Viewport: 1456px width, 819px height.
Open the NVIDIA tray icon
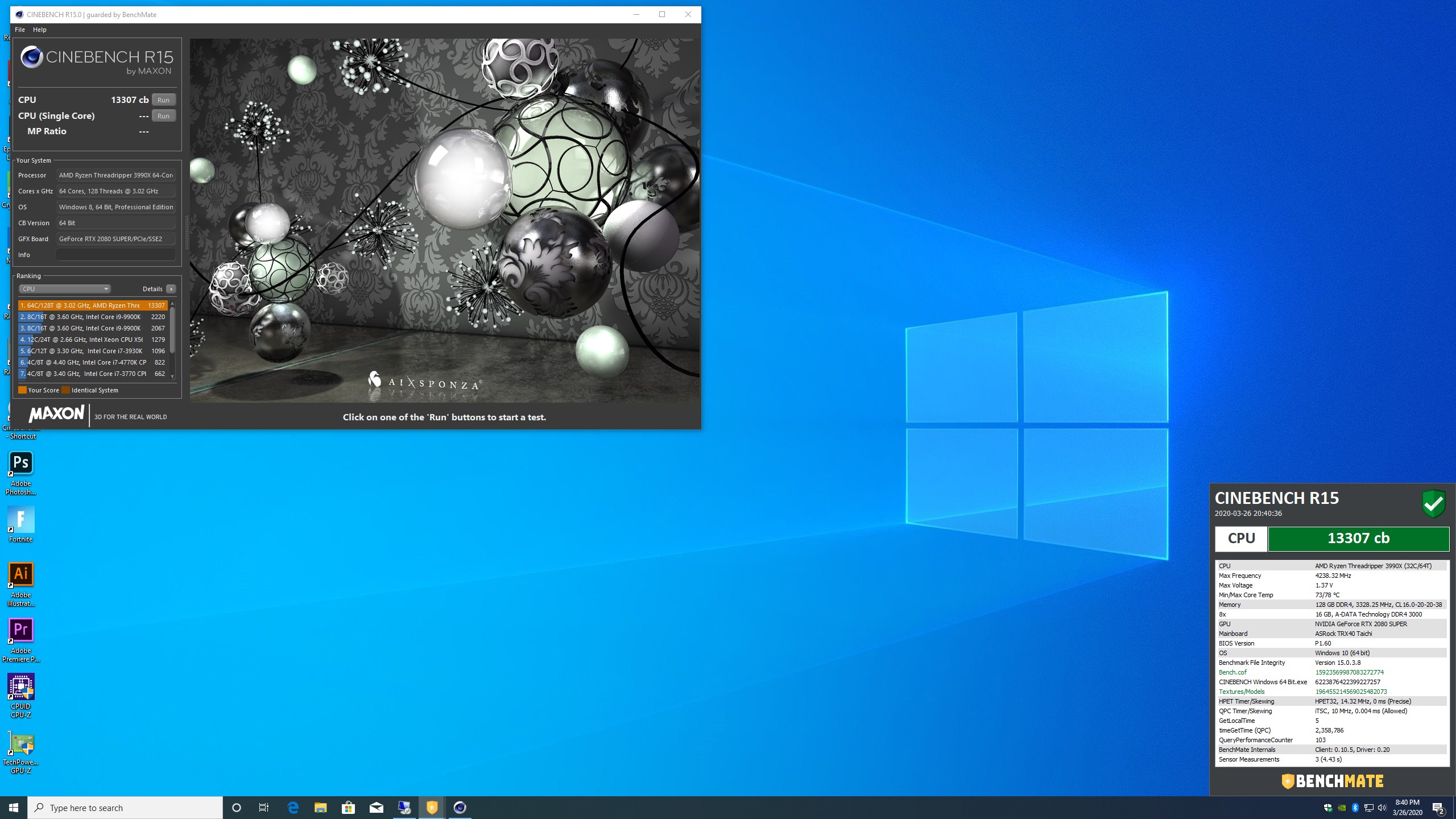pyautogui.click(x=1342, y=808)
